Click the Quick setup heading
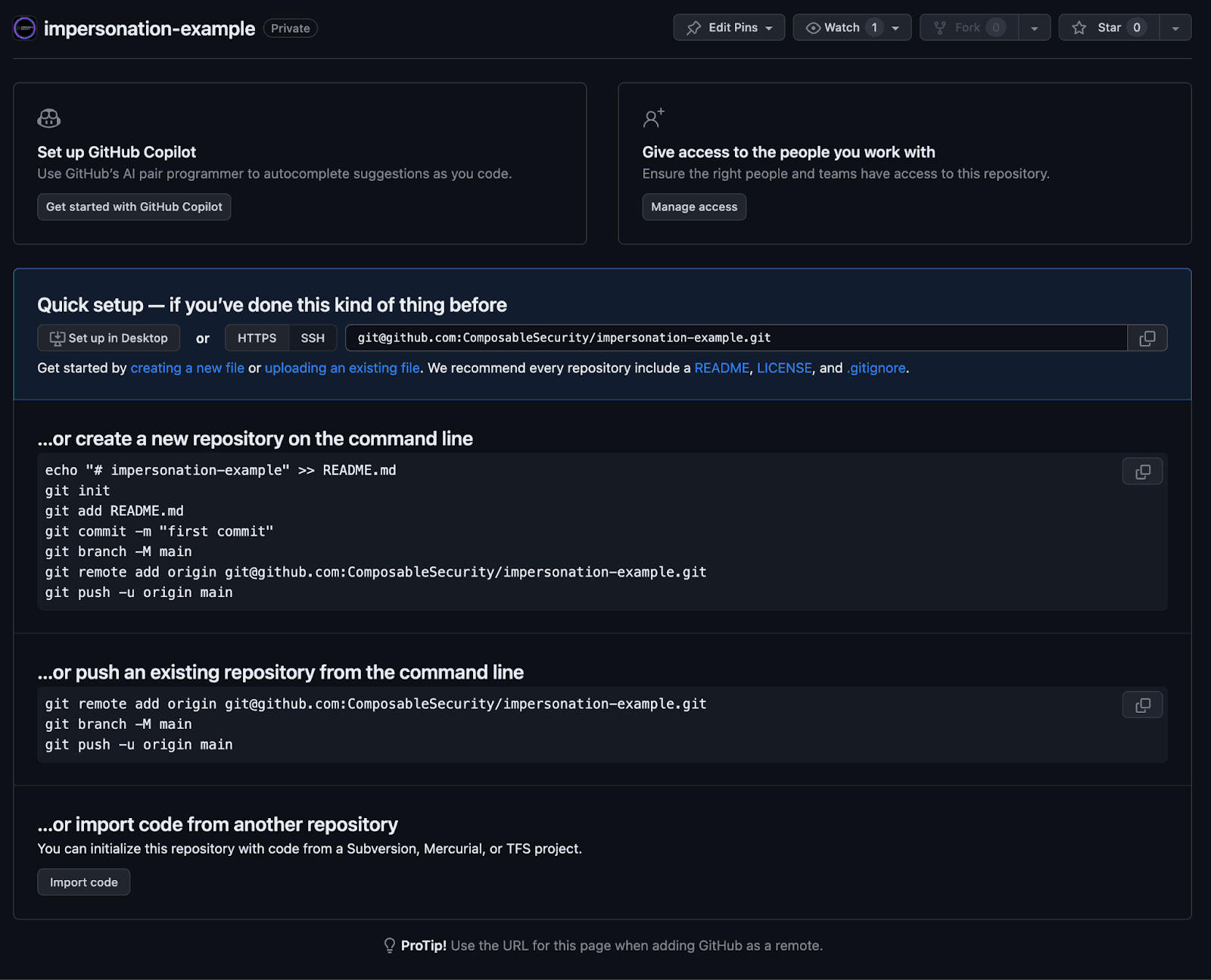 click(x=272, y=305)
